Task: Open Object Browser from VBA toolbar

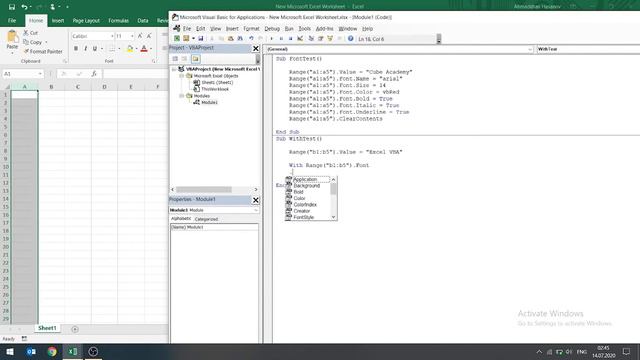Action: pos(330,39)
